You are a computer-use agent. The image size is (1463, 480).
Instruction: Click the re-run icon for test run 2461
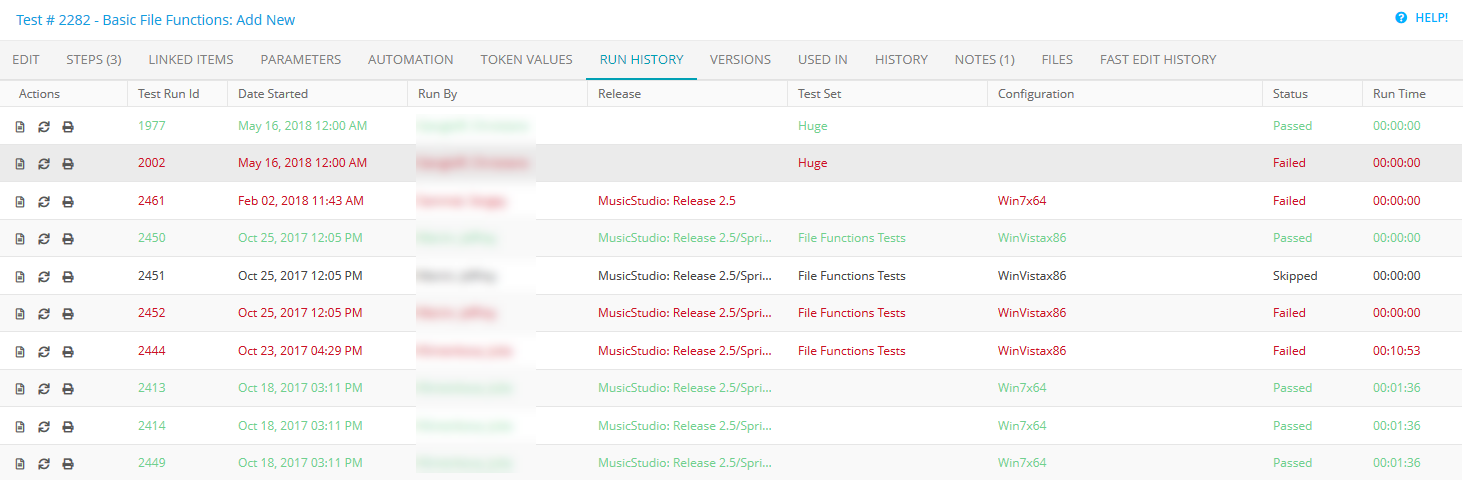44,202
